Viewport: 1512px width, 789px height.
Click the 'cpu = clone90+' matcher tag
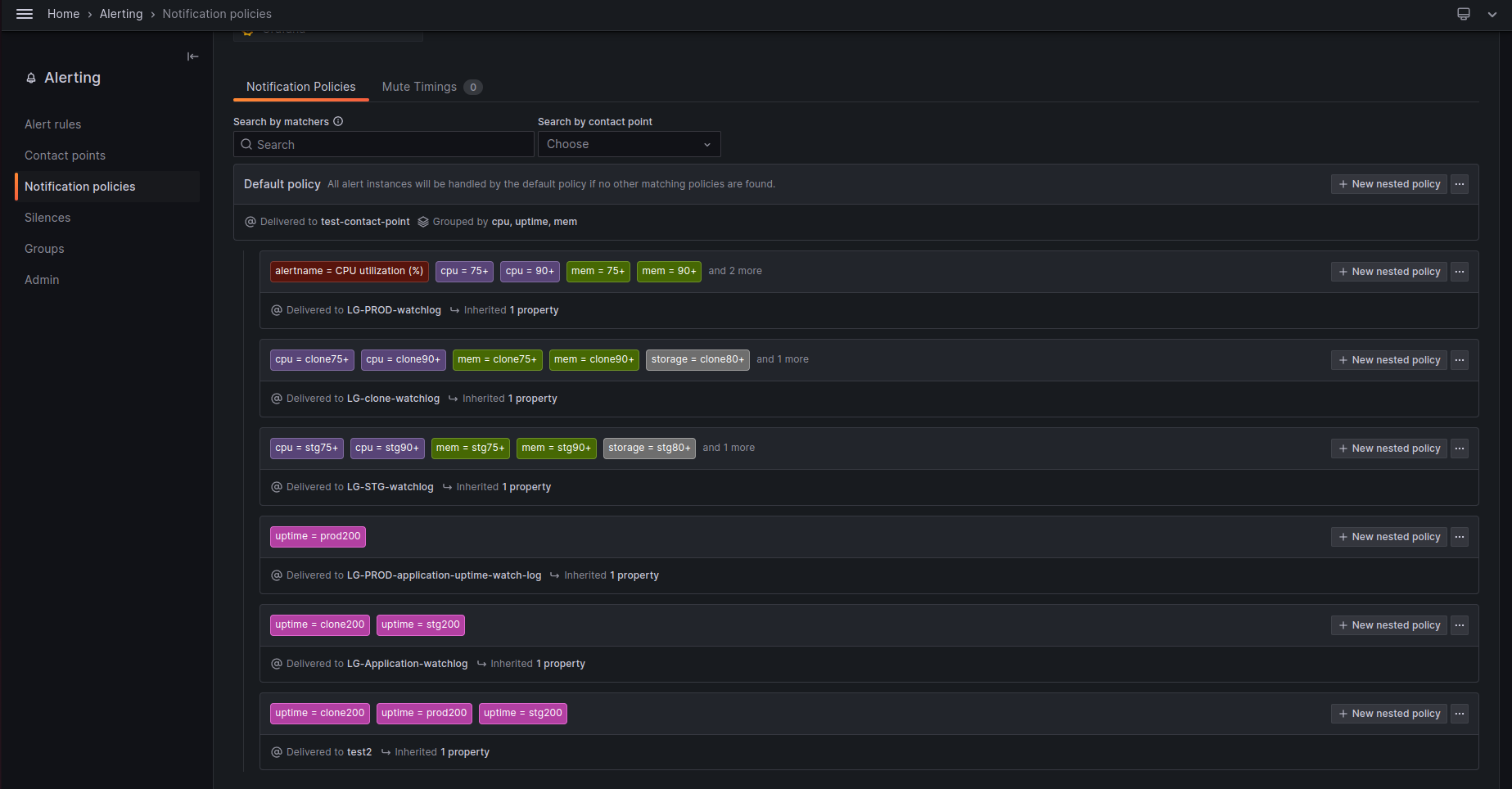tap(404, 359)
